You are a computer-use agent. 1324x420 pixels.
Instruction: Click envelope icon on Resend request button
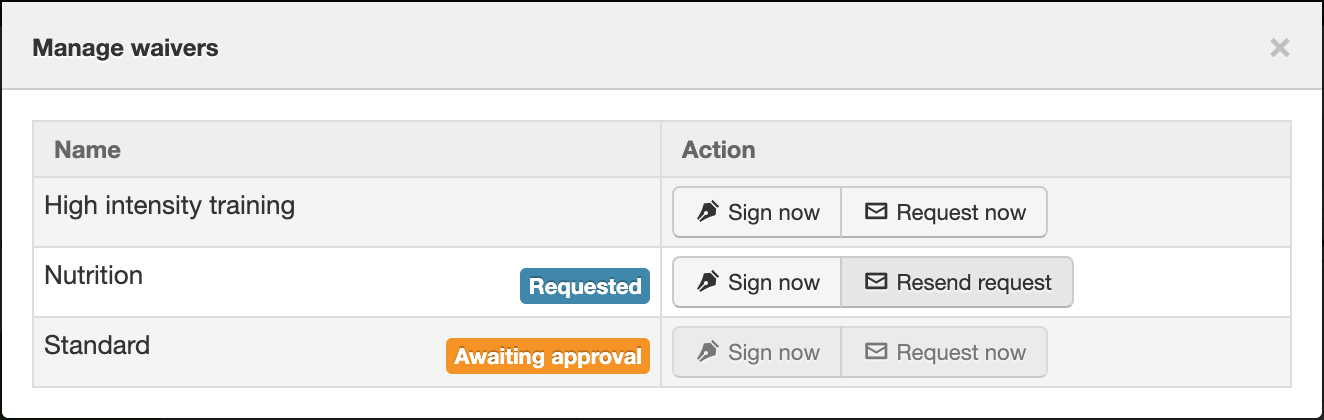point(876,282)
